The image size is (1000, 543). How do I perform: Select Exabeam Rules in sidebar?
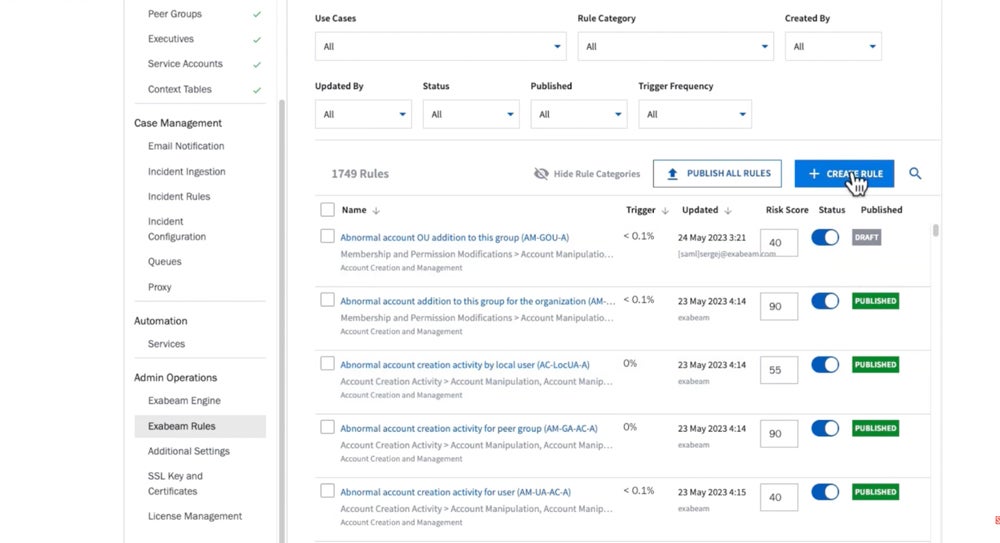(200, 426)
